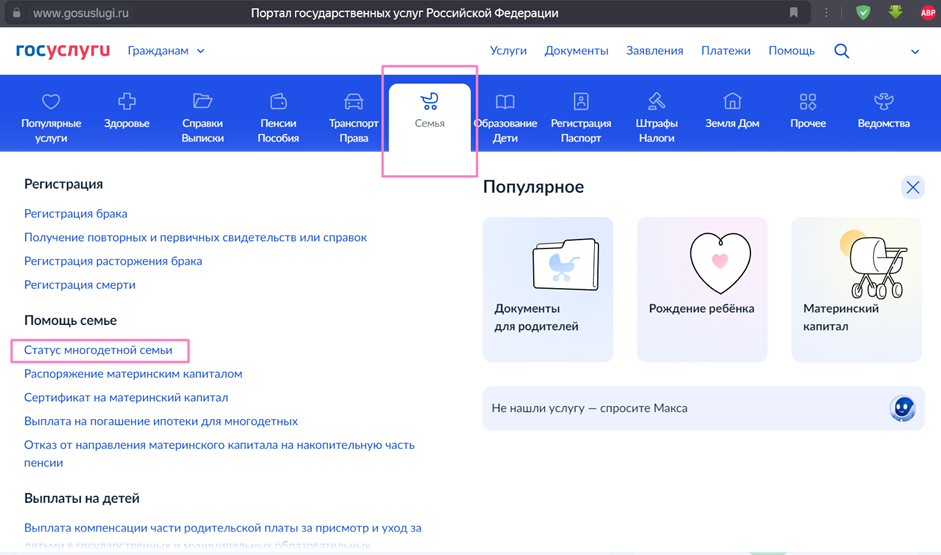Screen dimensions: 941x555
Task: Open the Образование Дети book icon
Action: (505, 101)
